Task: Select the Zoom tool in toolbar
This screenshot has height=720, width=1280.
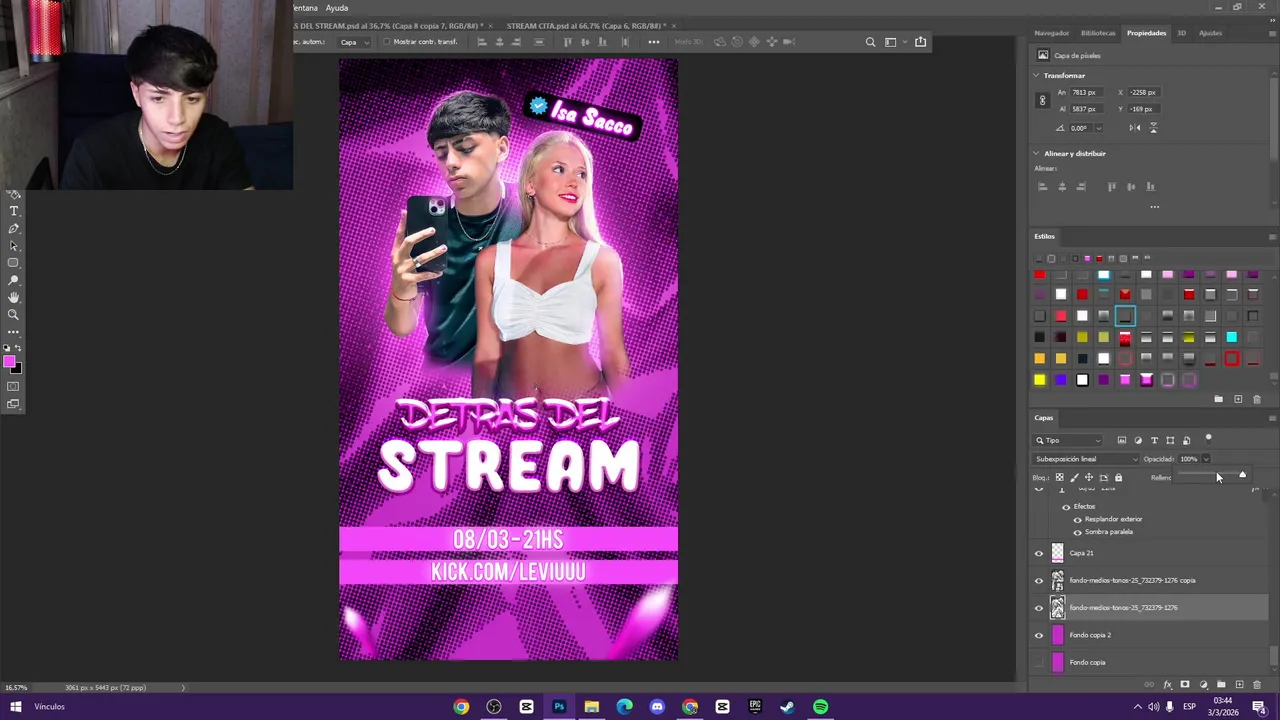Action: (13, 314)
